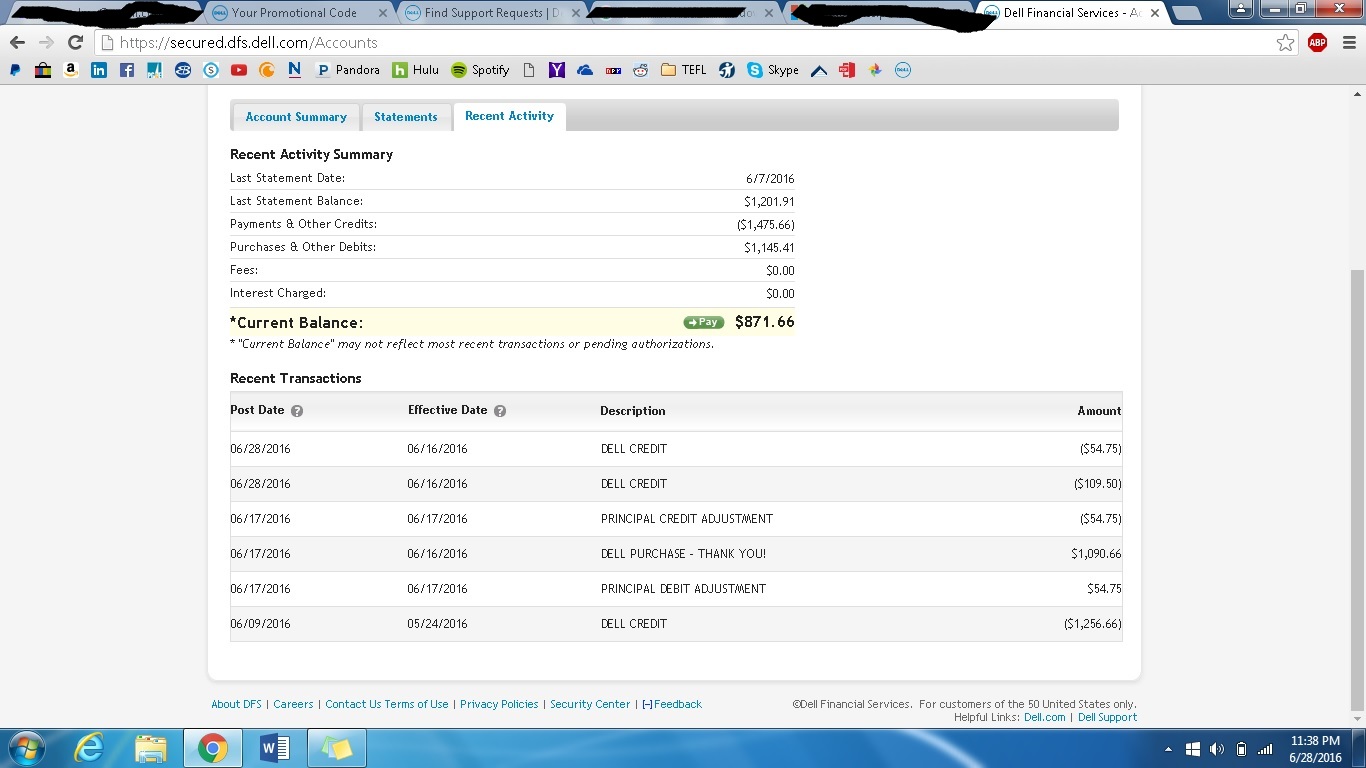This screenshot has height=768, width=1366.
Task: Click the green Pay button
Action: [704, 322]
